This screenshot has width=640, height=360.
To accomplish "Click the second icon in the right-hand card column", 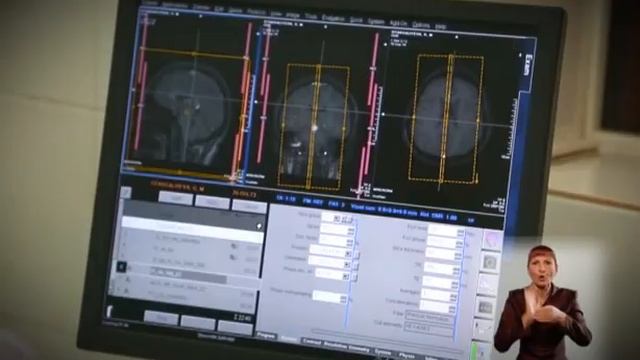I will pos(490,262).
